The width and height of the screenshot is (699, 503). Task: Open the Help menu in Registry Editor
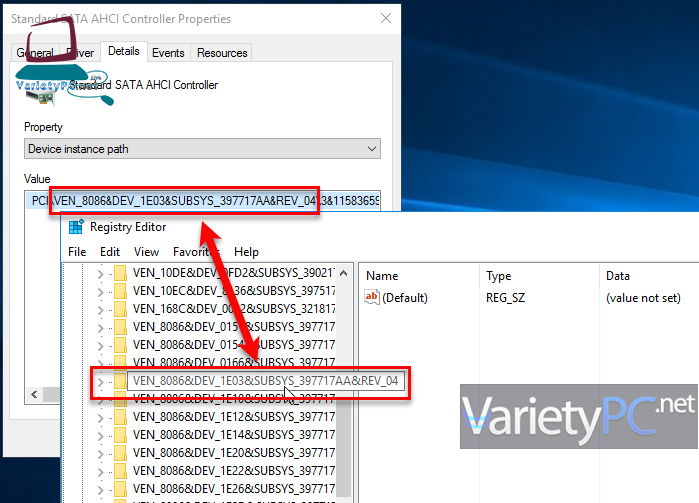[246, 252]
